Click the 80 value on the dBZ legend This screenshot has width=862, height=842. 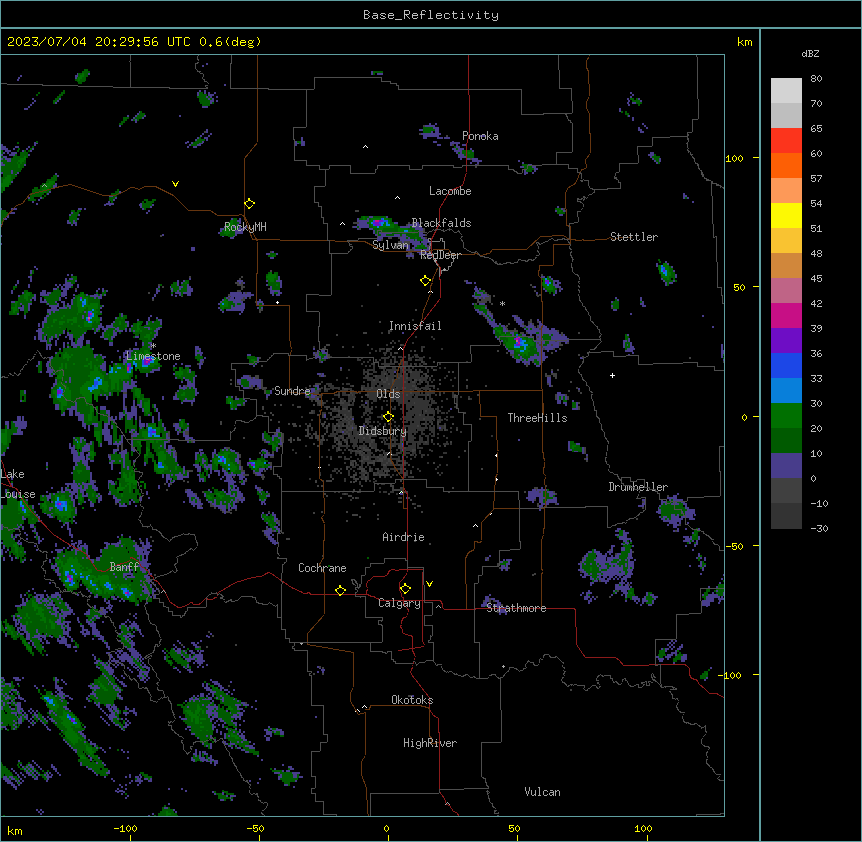pos(816,79)
